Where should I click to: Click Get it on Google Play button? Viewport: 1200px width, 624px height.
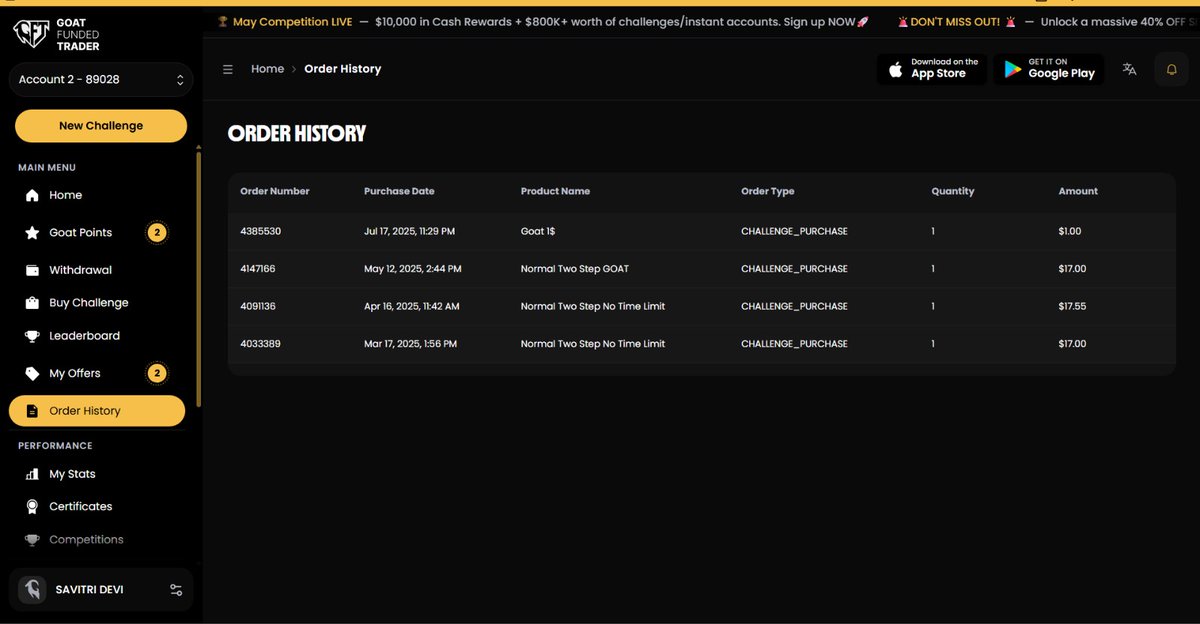tap(1049, 69)
